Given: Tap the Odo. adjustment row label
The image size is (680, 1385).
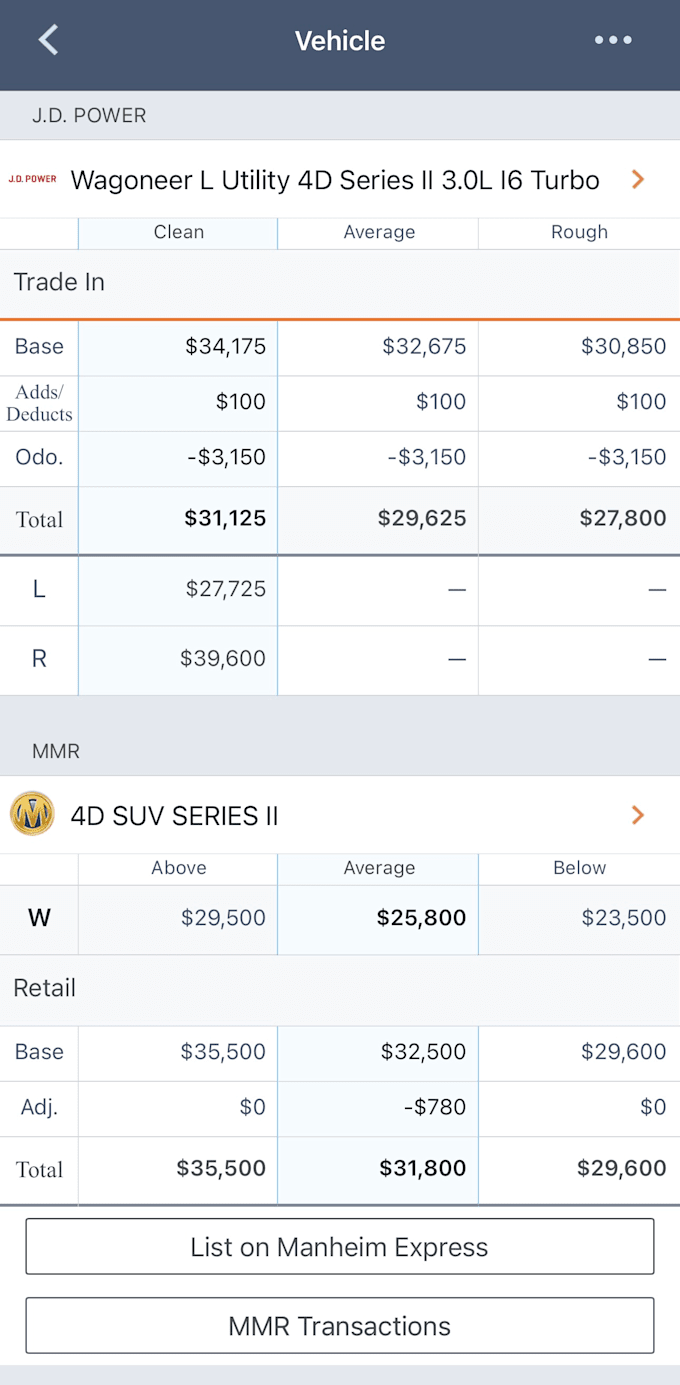Looking at the screenshot, I should tap(39, 457).
